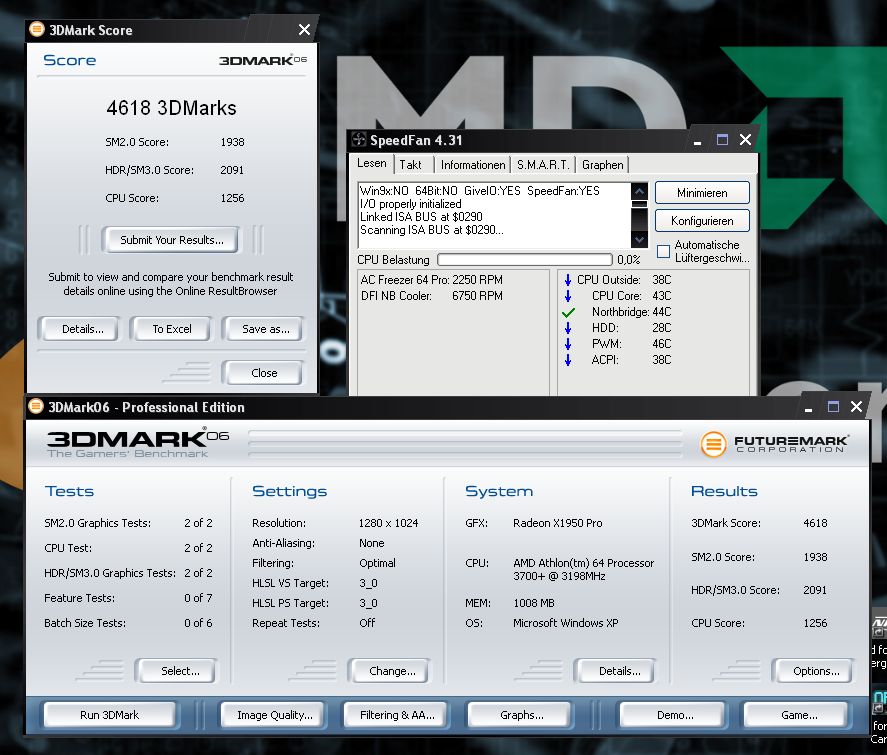Open Konfigurieren in SpeedFan
This screenshot has height=755, width=887.
point(702,221)
